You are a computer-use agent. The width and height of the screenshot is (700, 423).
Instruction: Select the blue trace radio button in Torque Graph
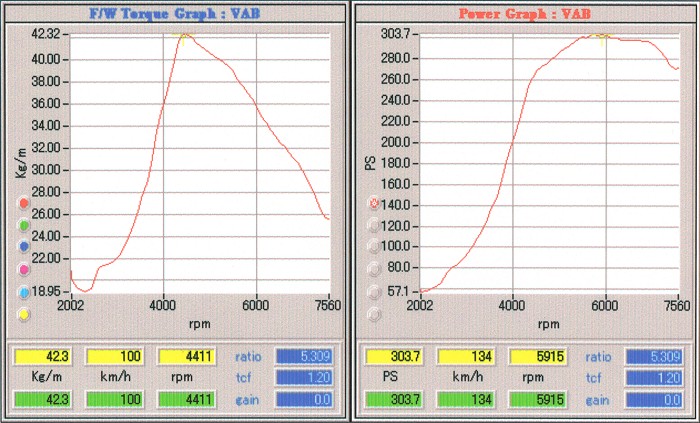tap(24, 246)
